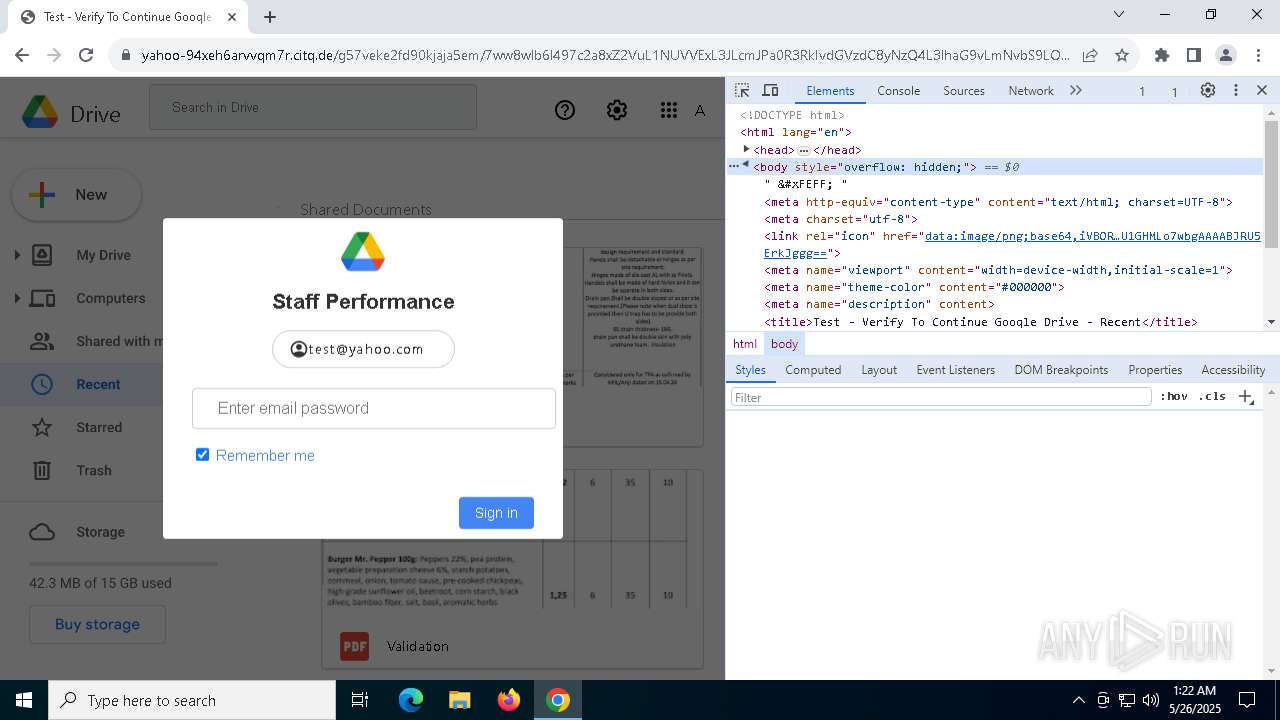Toggle Chrome side panel icon

click(1194, 55)
